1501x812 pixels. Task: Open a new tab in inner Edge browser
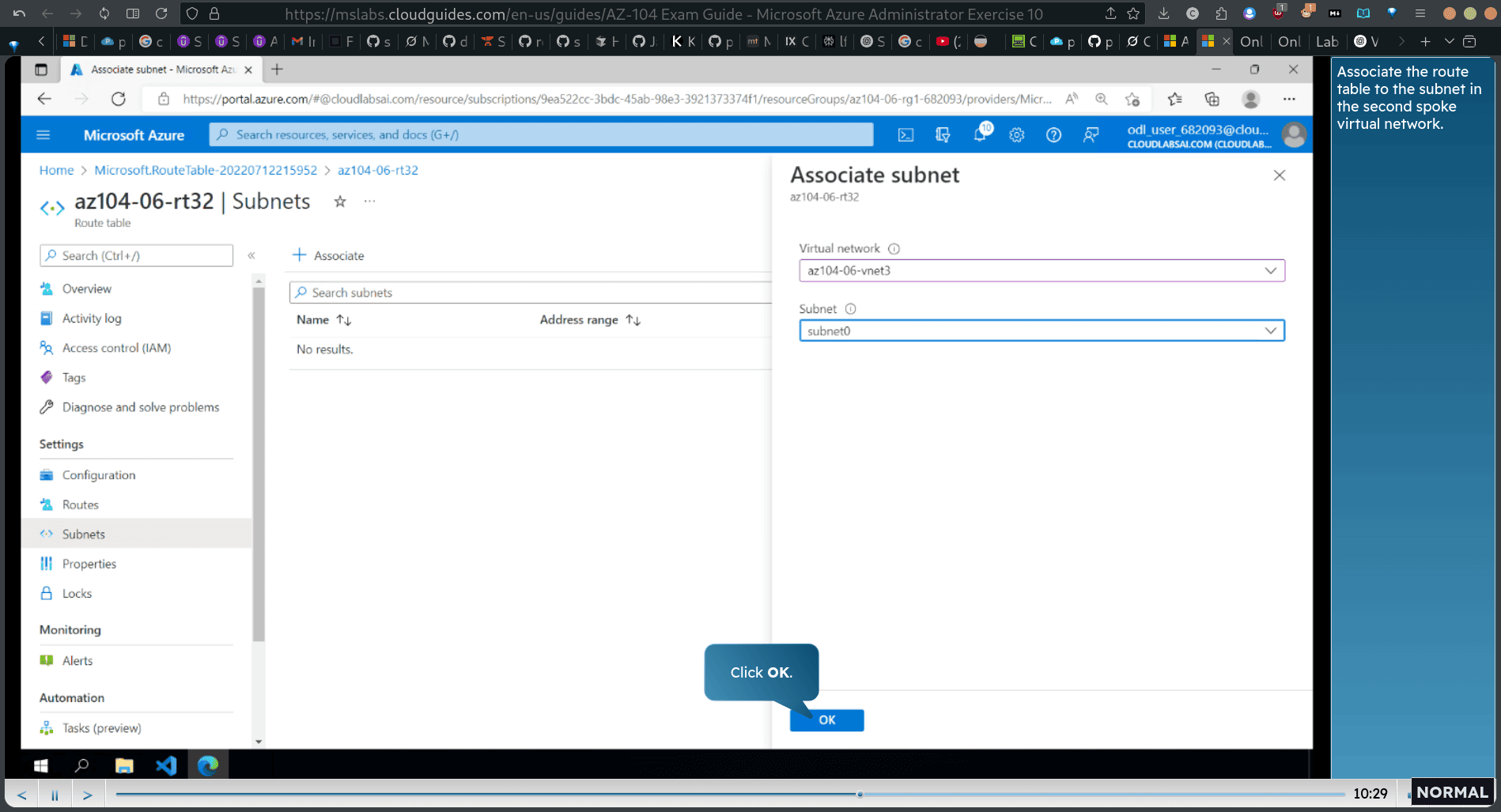pos(277,70)
